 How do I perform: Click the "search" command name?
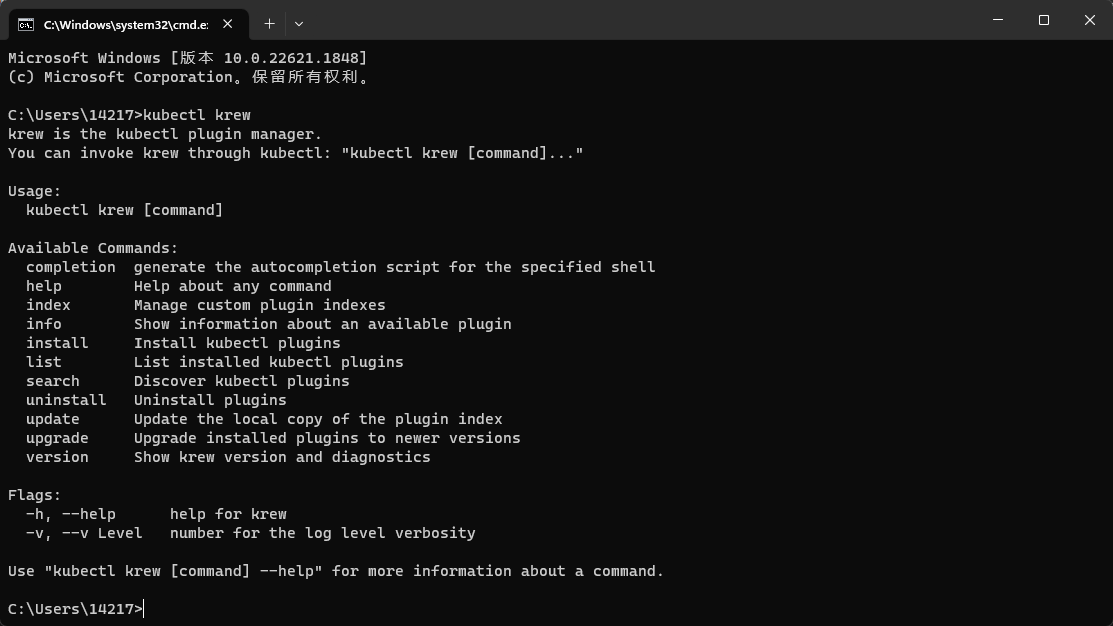pyautogui.click(x=53, y=381)
